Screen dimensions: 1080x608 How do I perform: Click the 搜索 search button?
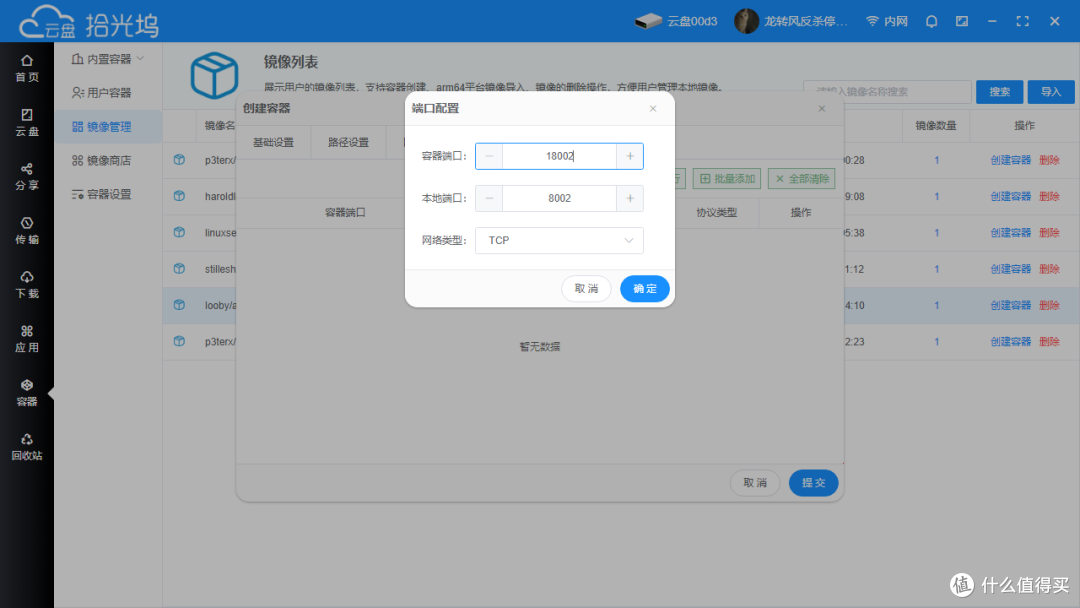click(x=999, y=92)
